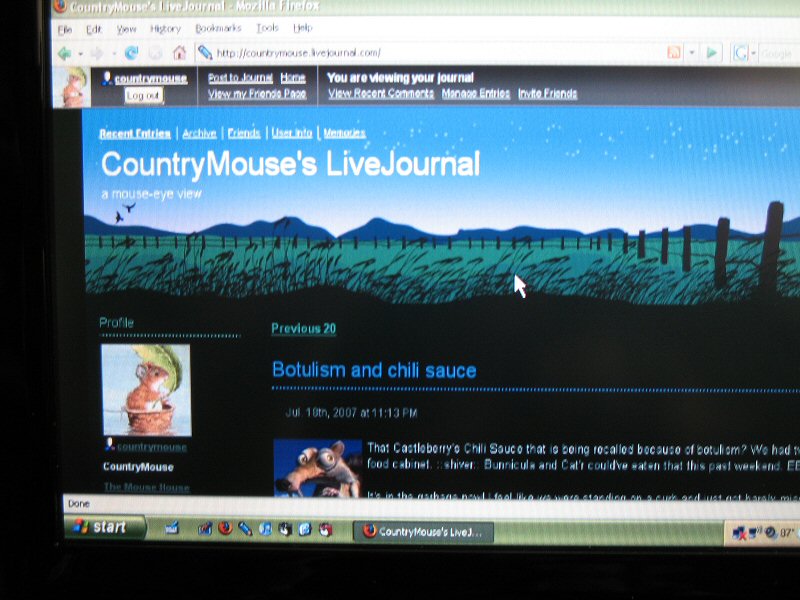Click the Home link in the LiveJournal bar
The width and height of the screenshot is (800, 600).
click(x=293, y=78)
